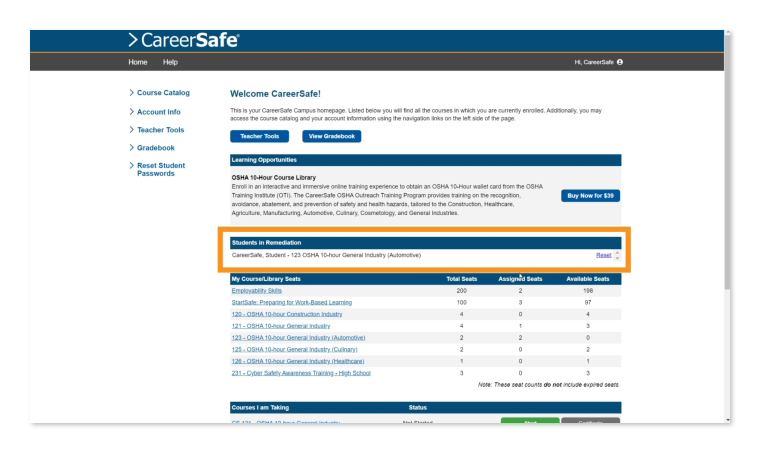This screenshot has width=760, height=453.
Task: Click the CareerSafe logo in the header
Action: pos(184,40)
